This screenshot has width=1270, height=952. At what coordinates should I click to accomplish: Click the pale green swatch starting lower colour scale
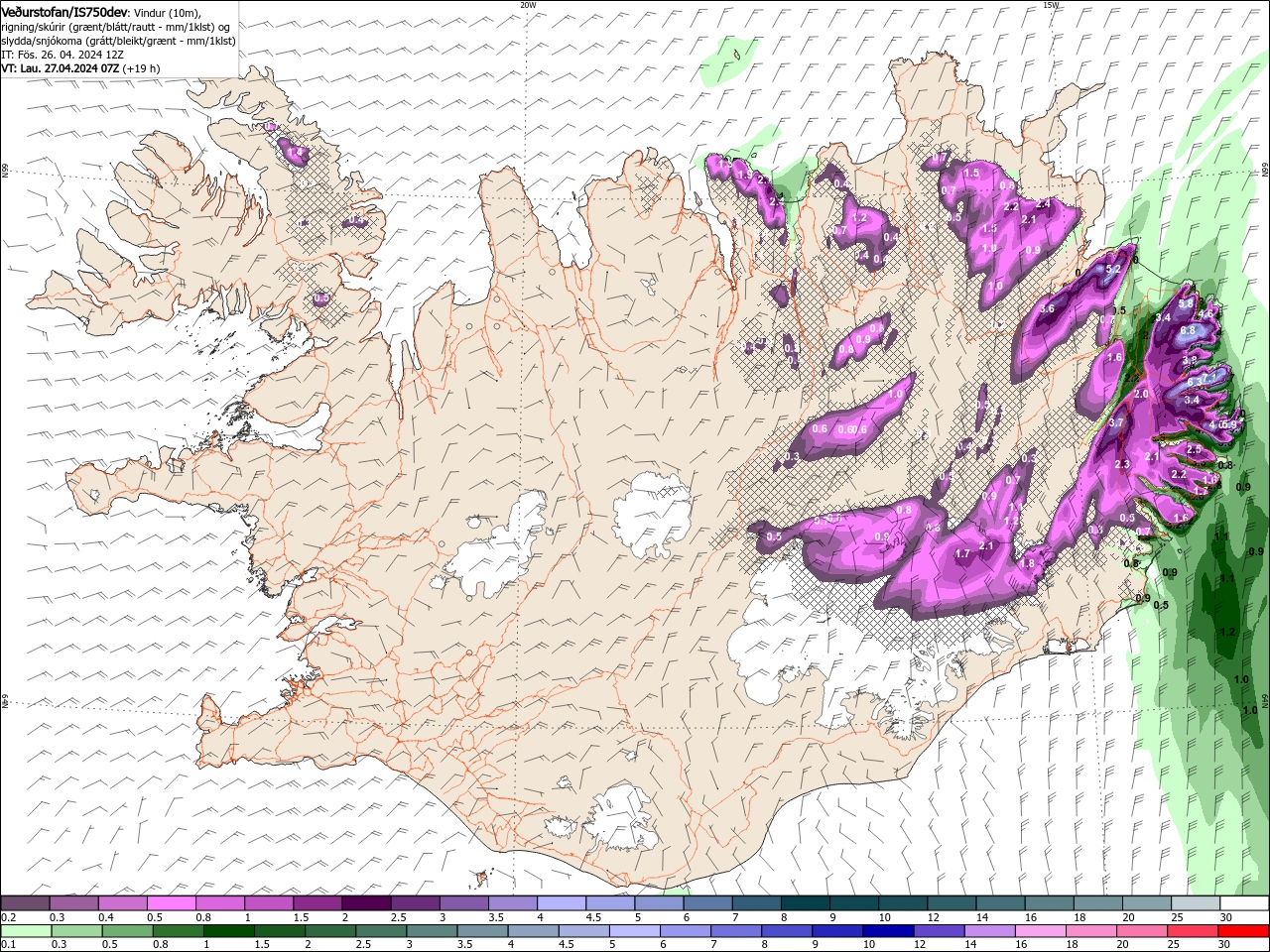[x=25, y=931]
